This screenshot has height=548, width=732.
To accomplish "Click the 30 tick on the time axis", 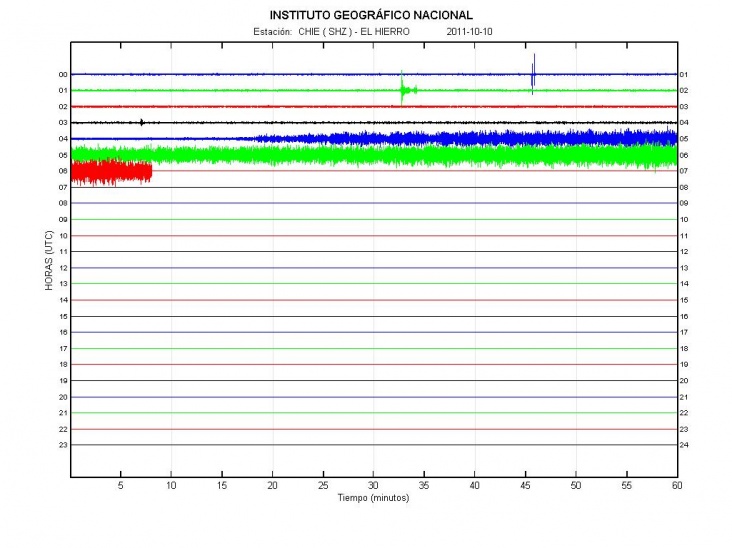I will (x=373, y=485).
